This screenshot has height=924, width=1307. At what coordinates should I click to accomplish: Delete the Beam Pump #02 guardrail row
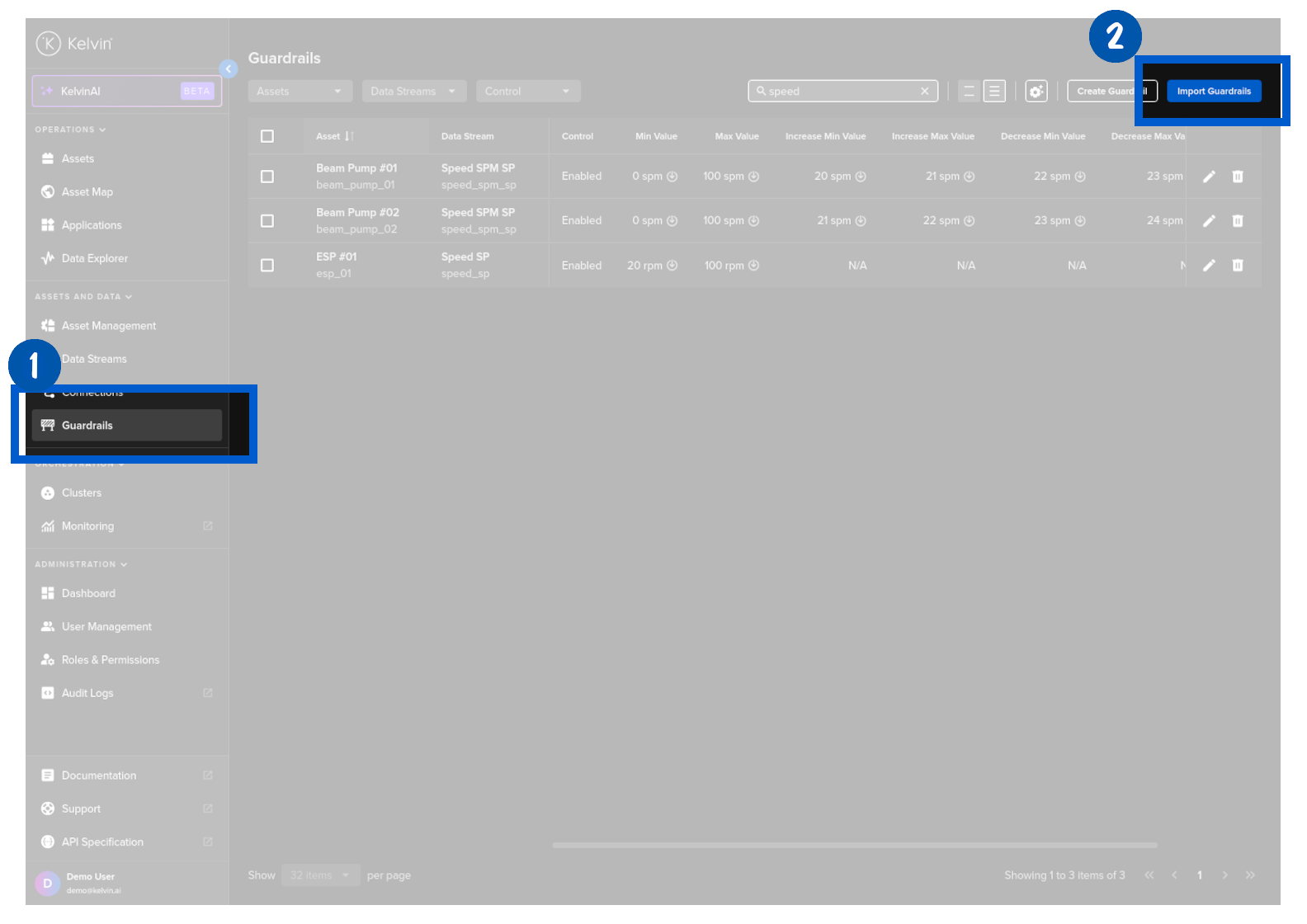(1238, 221)
